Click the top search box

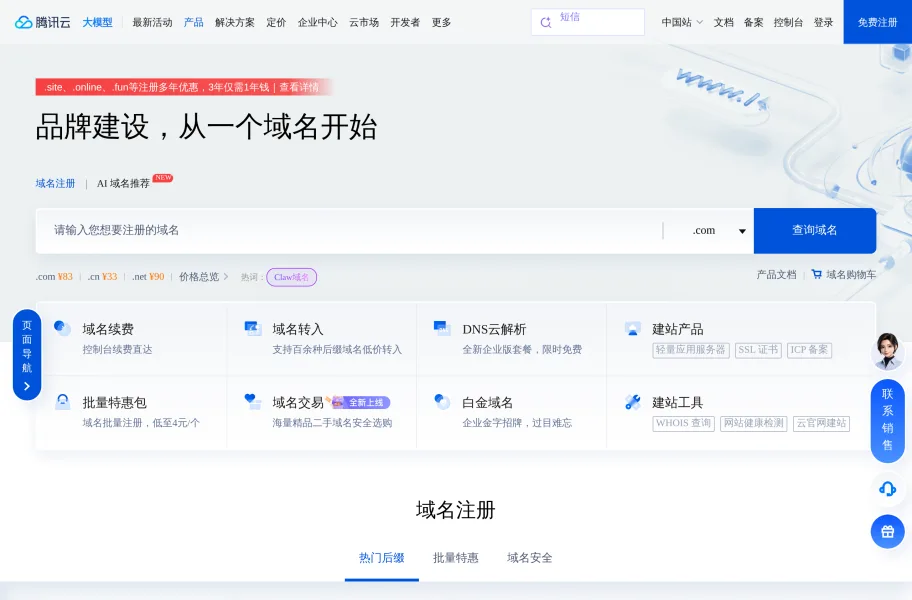coord(587,22)
